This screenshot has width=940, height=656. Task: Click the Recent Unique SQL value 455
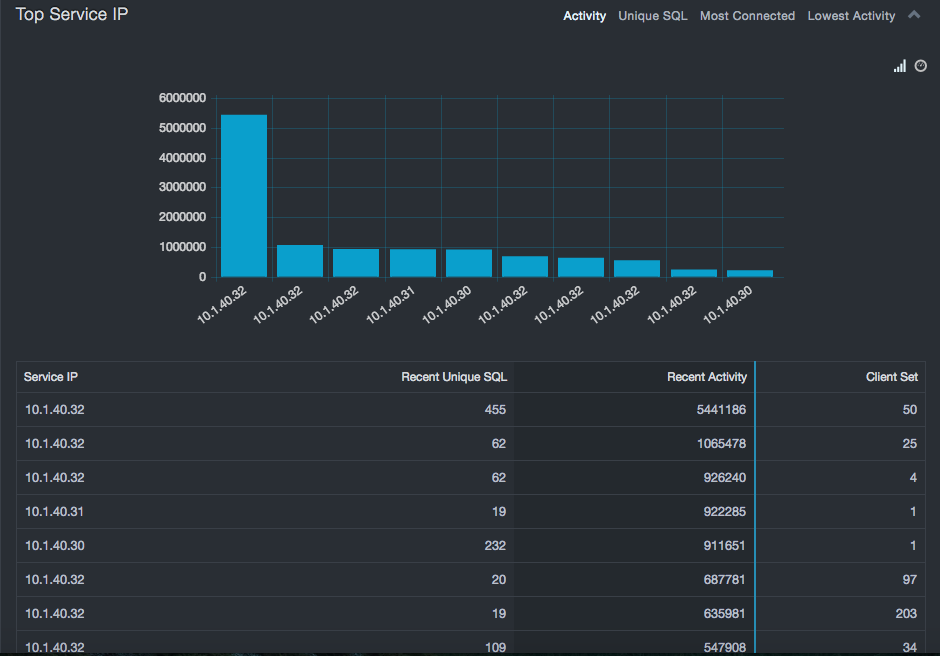pyautogui.click(x=495, y=410)
